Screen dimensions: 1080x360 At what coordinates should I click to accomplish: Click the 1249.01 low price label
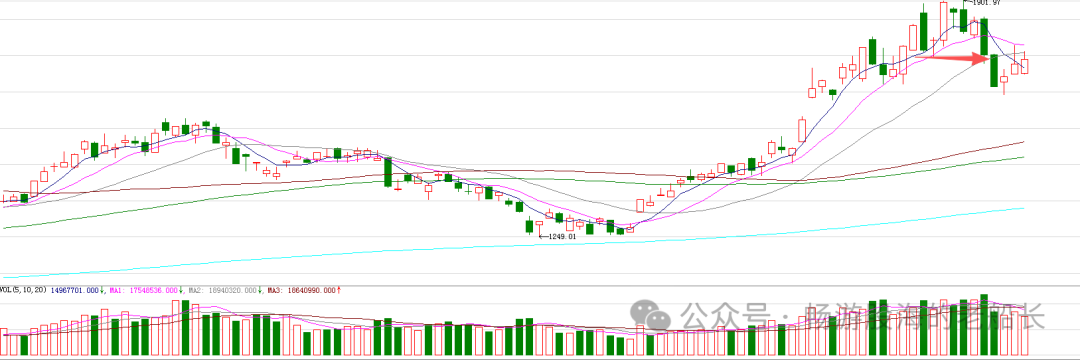[x=562, y=236]
